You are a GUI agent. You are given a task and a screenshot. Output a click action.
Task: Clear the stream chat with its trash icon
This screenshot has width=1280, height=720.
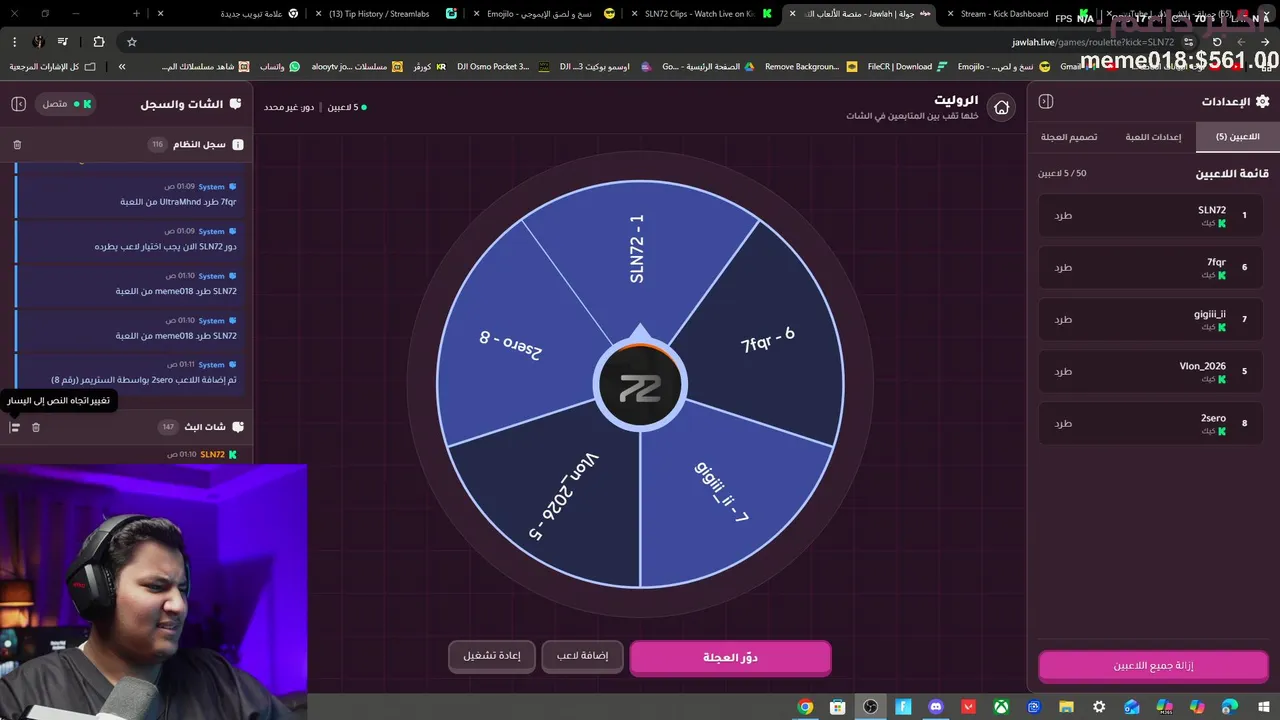(x=36, y=427)
